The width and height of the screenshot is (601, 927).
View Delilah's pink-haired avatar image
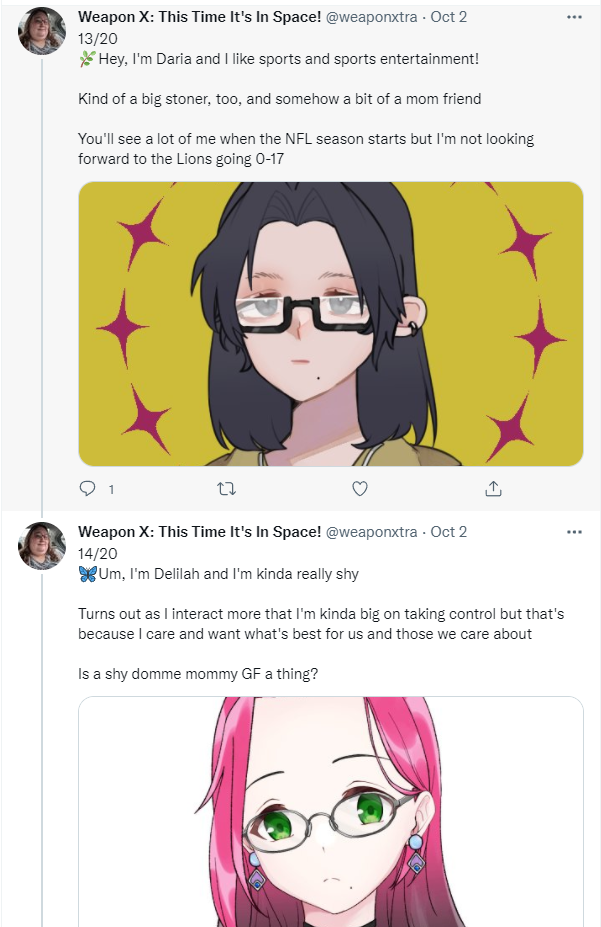pos(331,812)
